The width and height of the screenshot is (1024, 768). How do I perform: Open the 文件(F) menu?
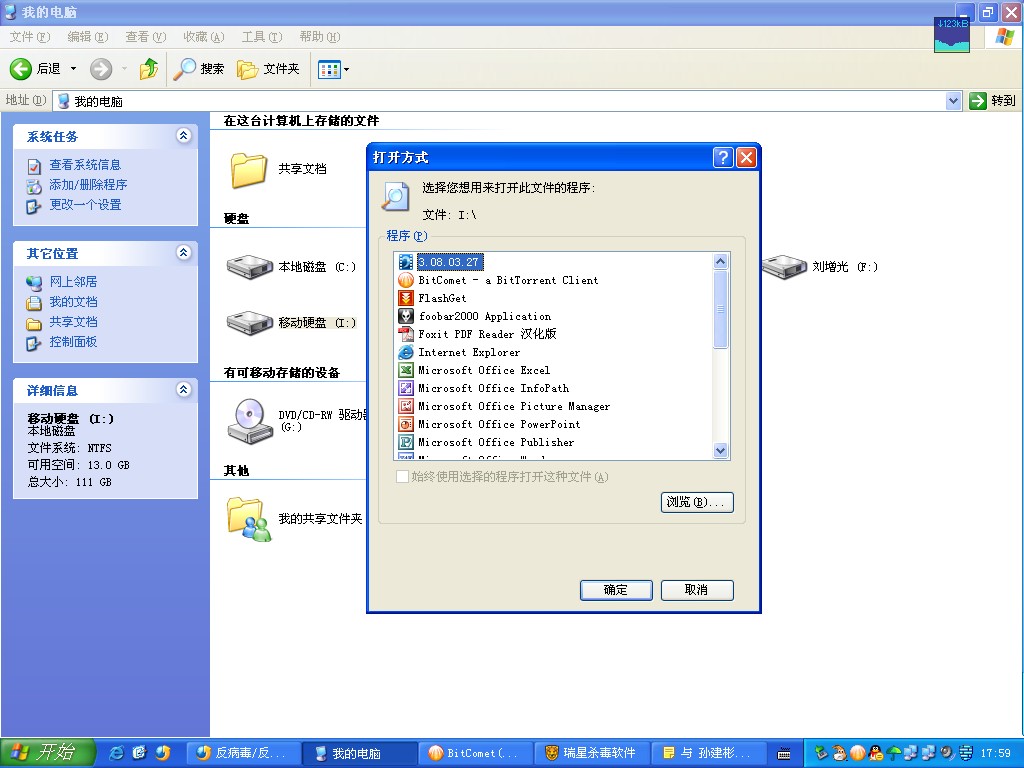click(x=29, y=37)
